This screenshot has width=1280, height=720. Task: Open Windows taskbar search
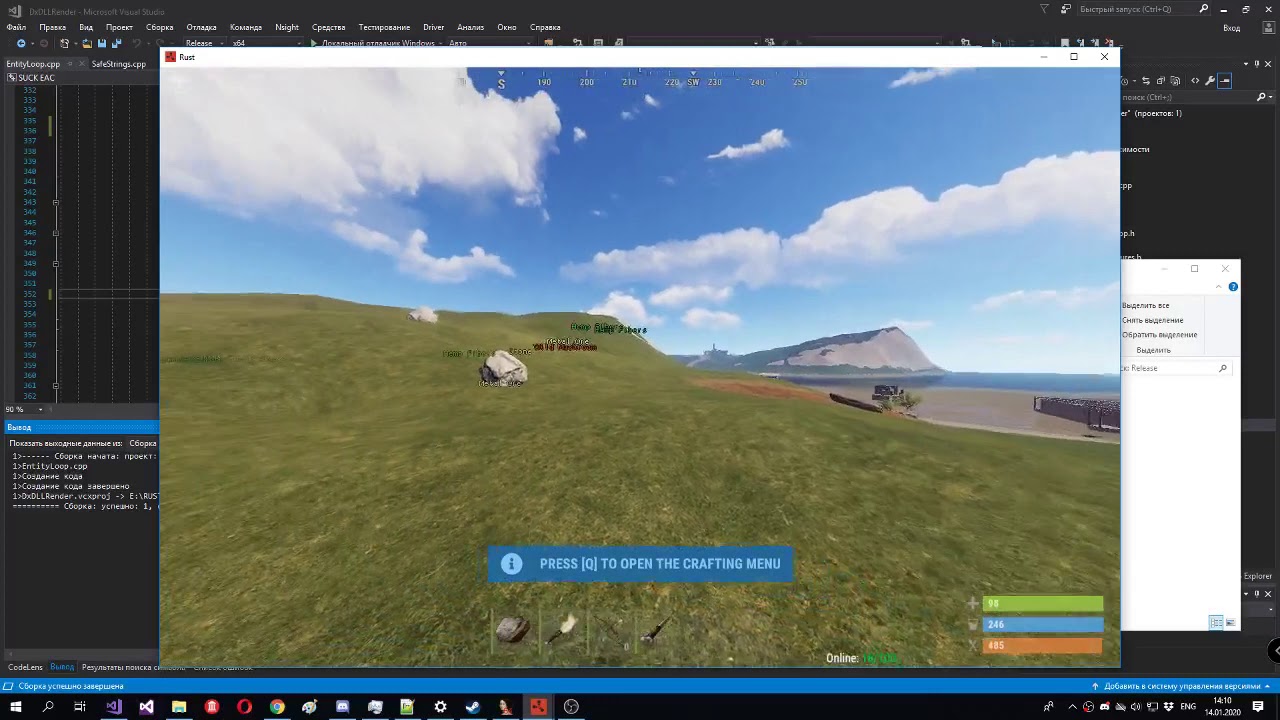(48, 707)
